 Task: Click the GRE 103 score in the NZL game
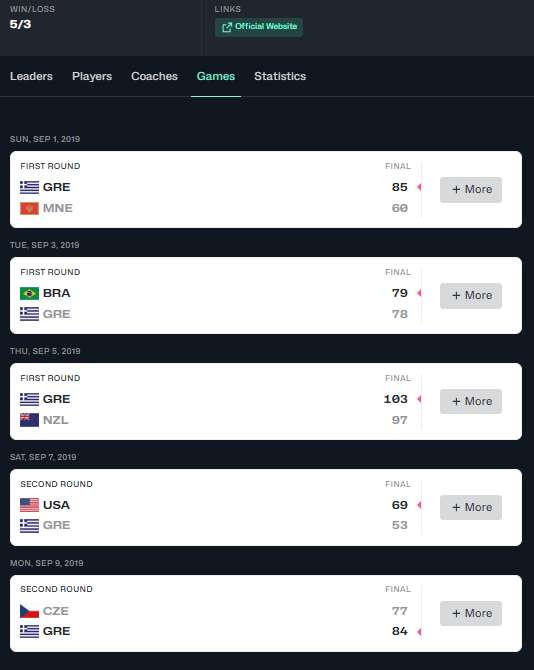pyautogui.click(x=396, y=399)
